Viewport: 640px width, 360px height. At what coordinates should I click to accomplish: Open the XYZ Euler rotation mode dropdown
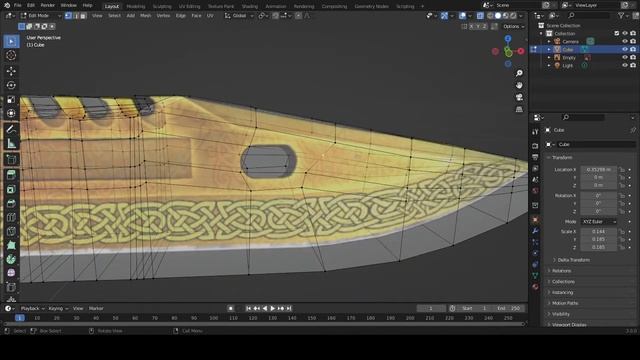598,222
